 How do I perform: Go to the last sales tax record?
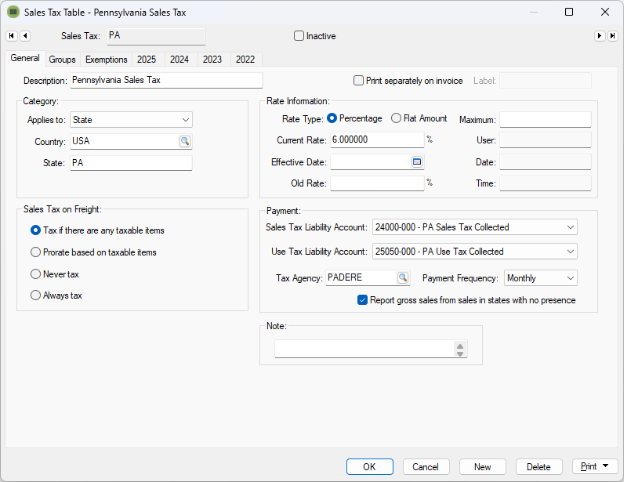(x=613, y=36)
